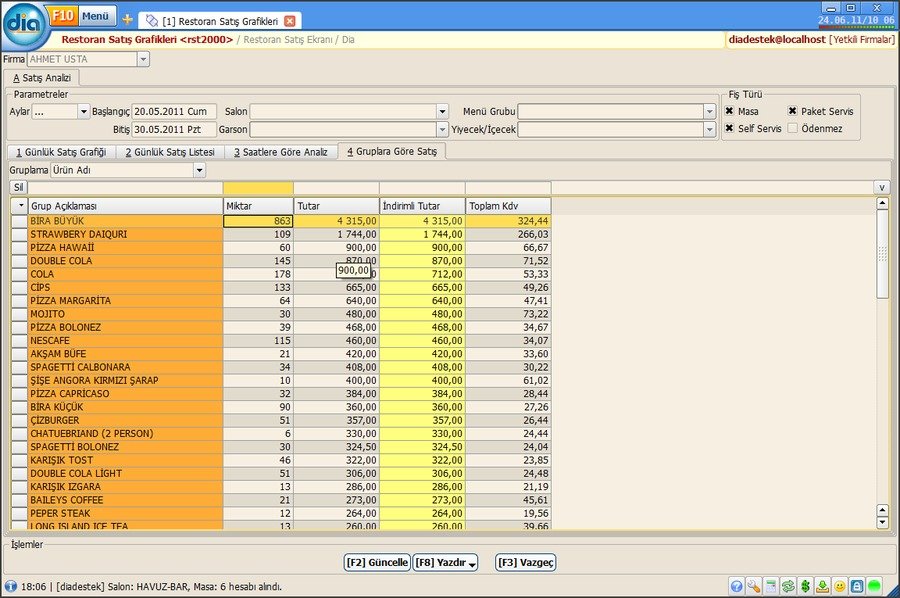Screen dimensions: 900x598
Task: Click the green refresh arrows icon
Action: click(x=788, y=586)
